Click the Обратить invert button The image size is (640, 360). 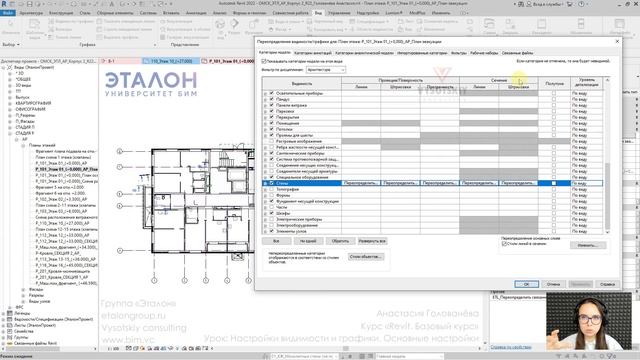tap(340, 241)
